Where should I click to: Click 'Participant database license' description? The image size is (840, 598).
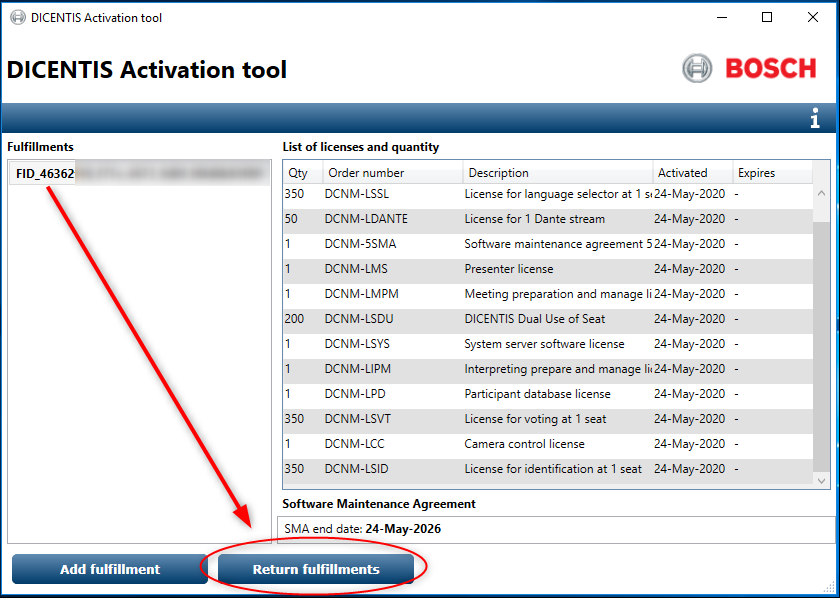(537, 394)
